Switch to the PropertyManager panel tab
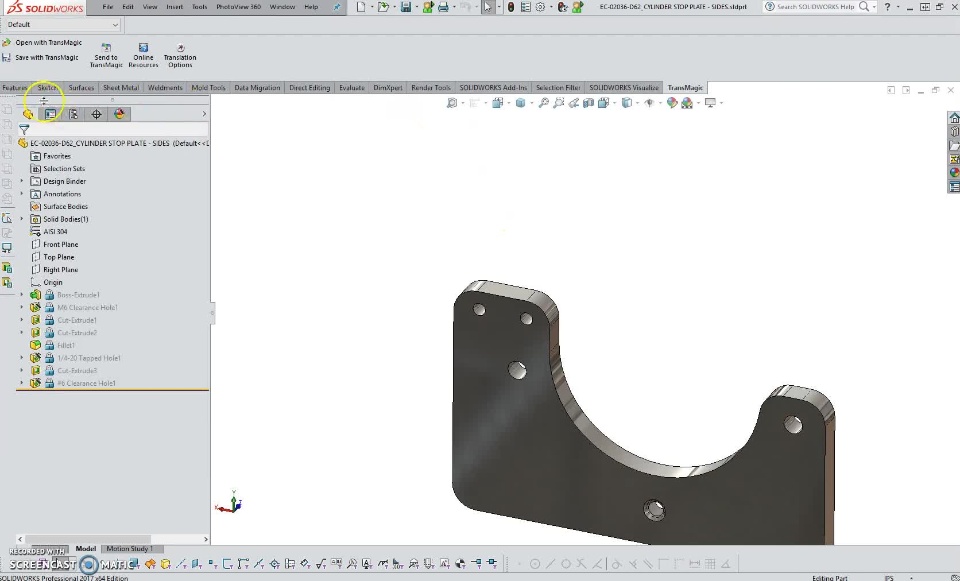The image size is (960, 581). point(51,114)
